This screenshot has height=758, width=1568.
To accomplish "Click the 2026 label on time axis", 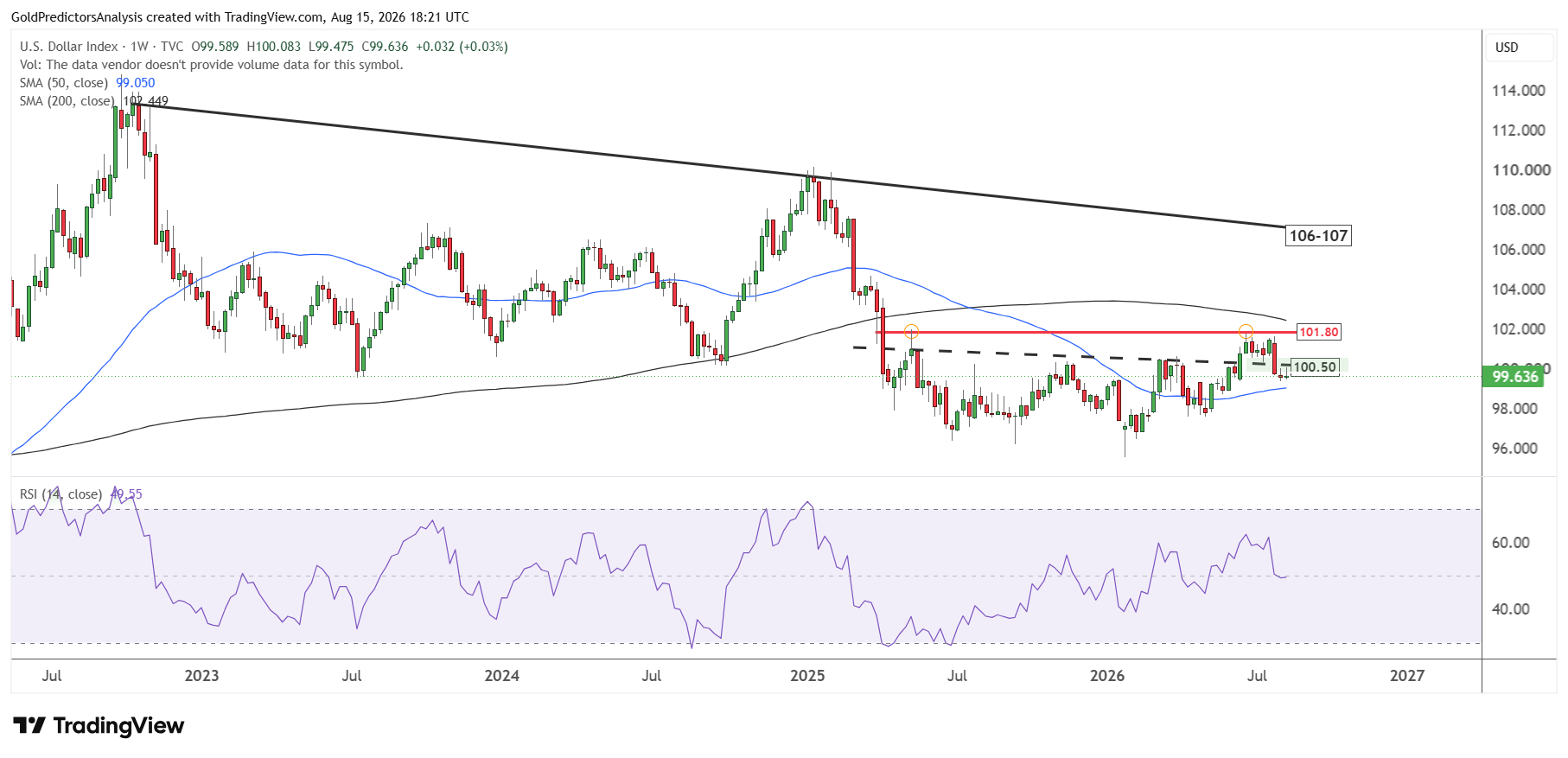I will pos(1107,676).
